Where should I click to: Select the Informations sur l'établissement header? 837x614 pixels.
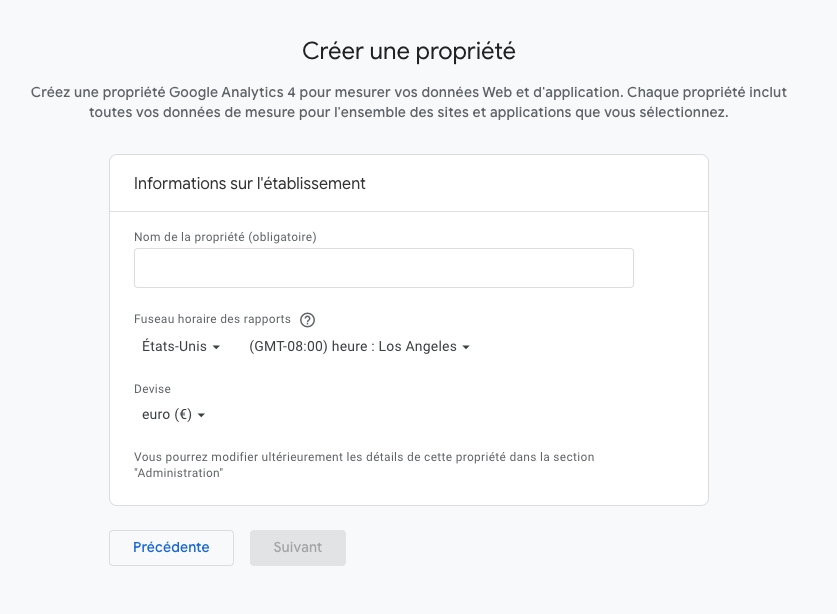(250, 184)
